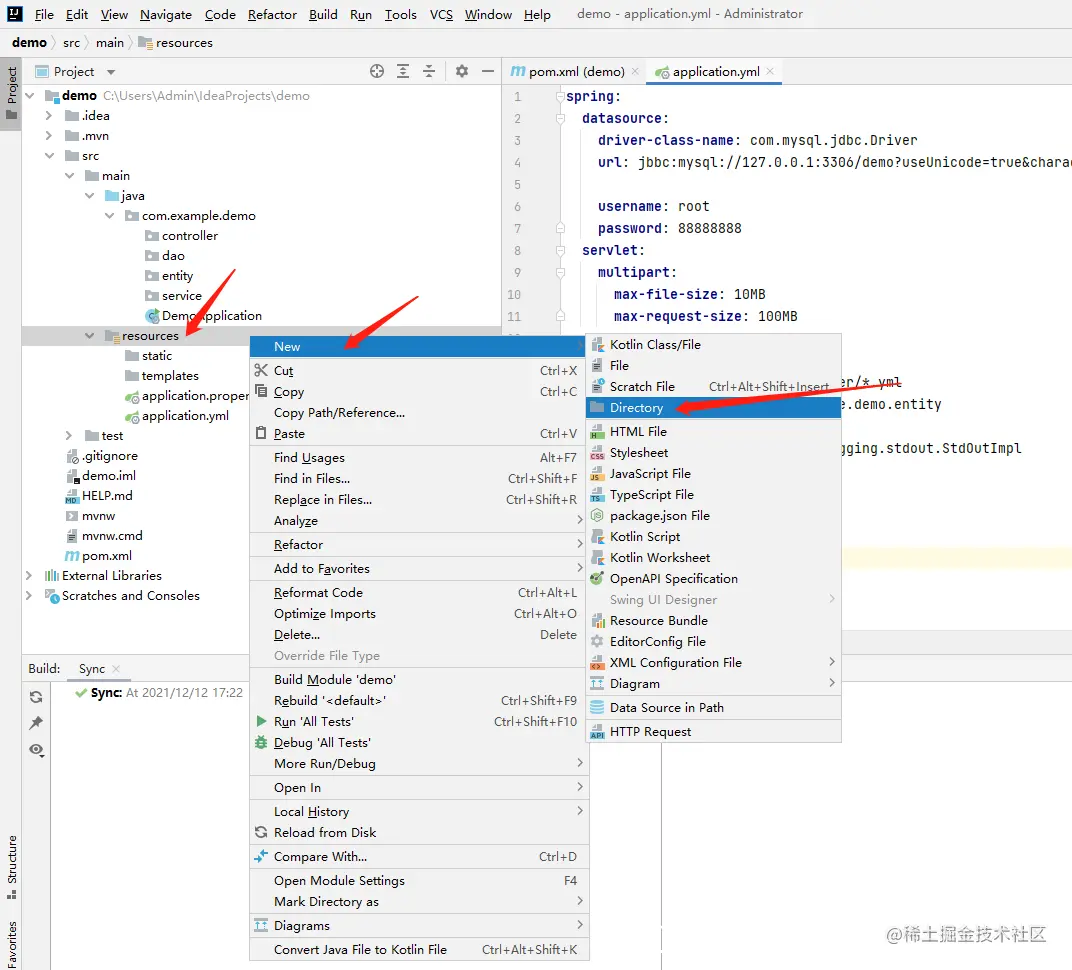Toggle fold marker beside spring line
This screenshot has height=970, width=1072.
click(x=560, y=96)
